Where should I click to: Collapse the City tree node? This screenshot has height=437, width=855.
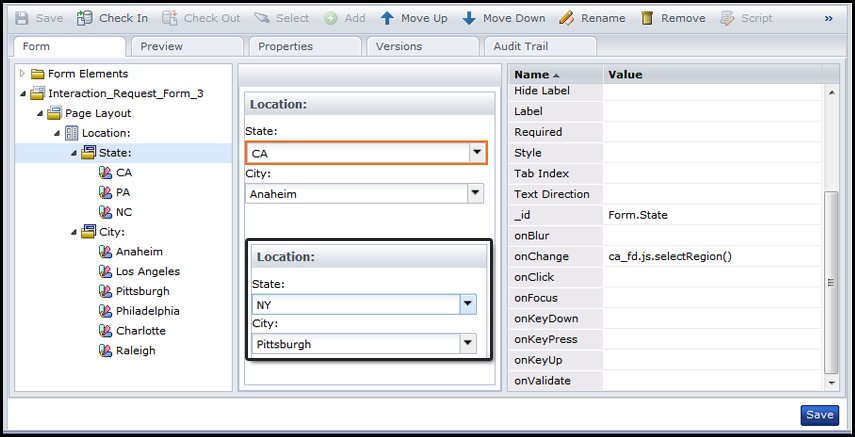pos(73,232)
